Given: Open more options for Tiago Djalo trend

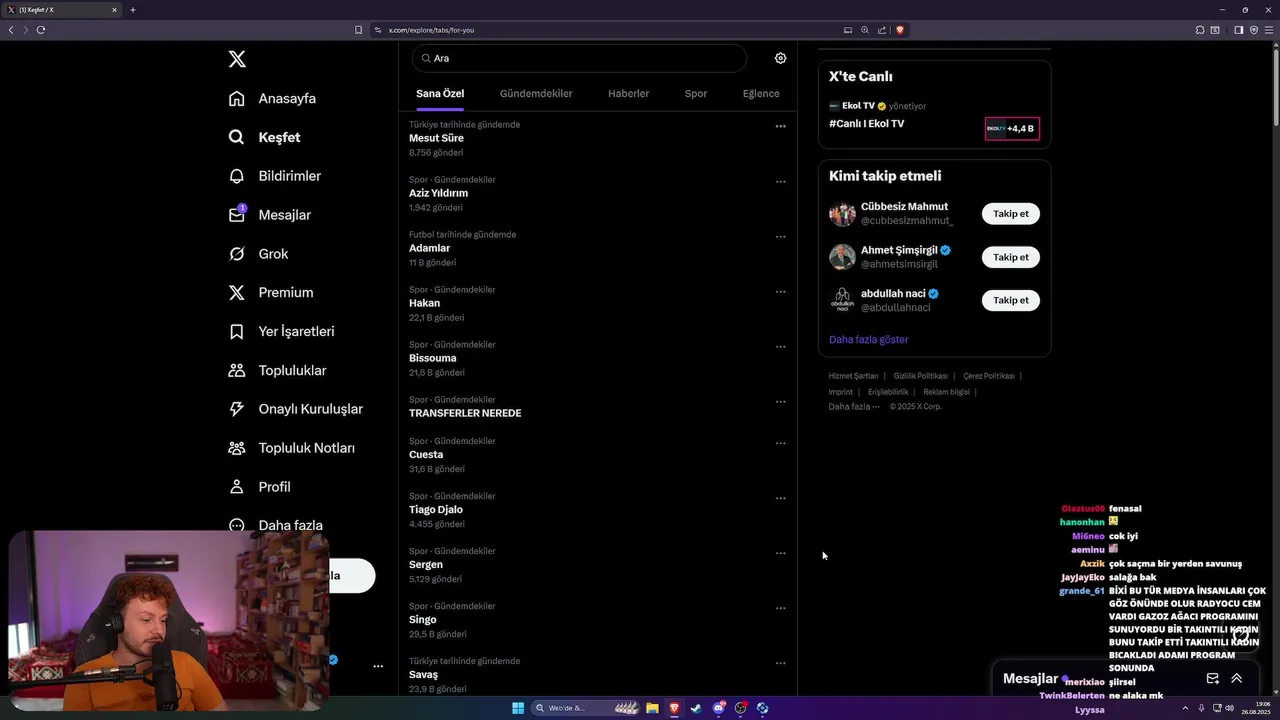Looking at the screenshot, I should [780, 497].
